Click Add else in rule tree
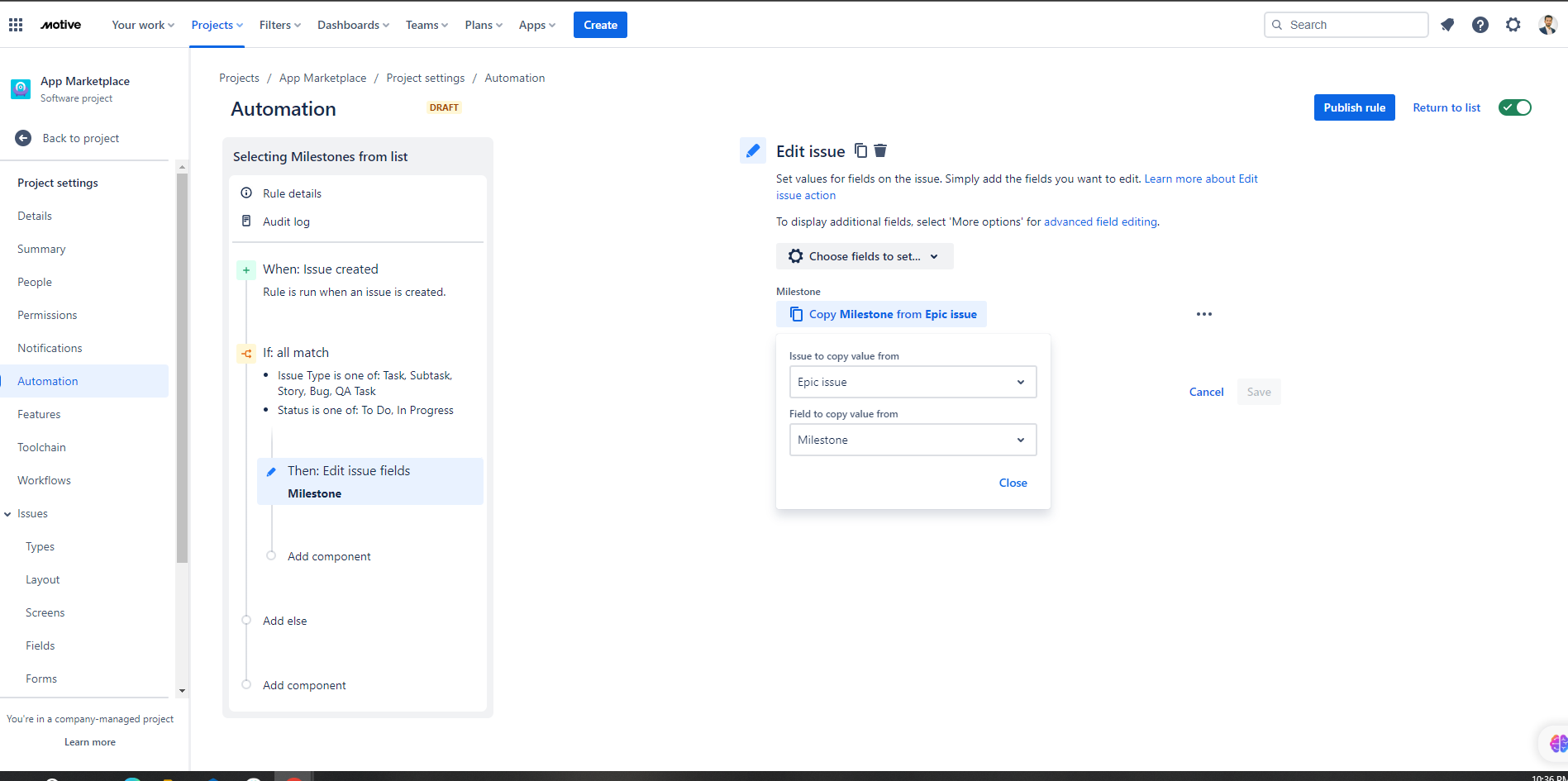The width and height of the screenshot is (1568, 781). pos(284,621)
